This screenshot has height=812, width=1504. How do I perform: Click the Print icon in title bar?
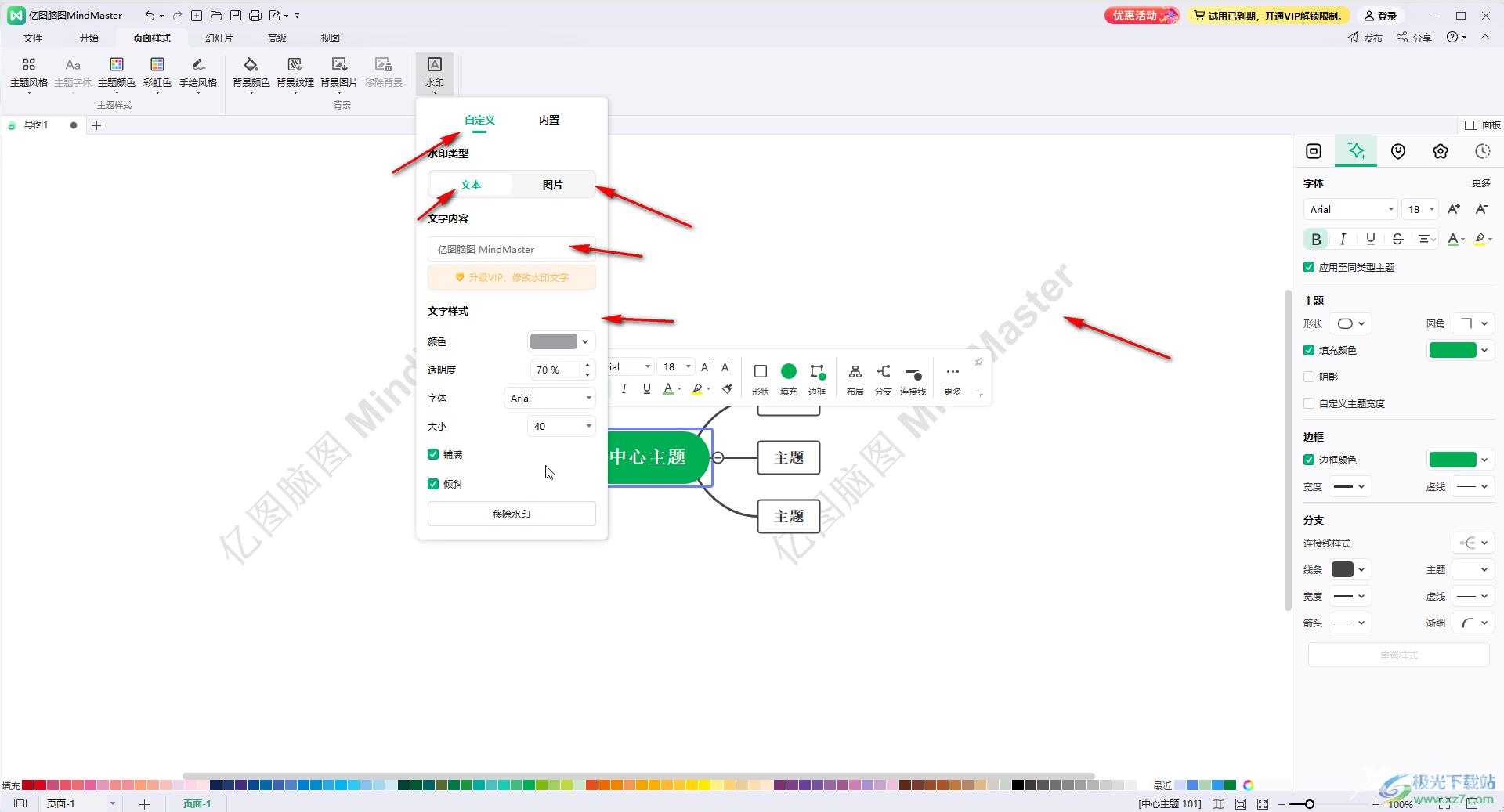pyautogui.click(x=255, y=16)
